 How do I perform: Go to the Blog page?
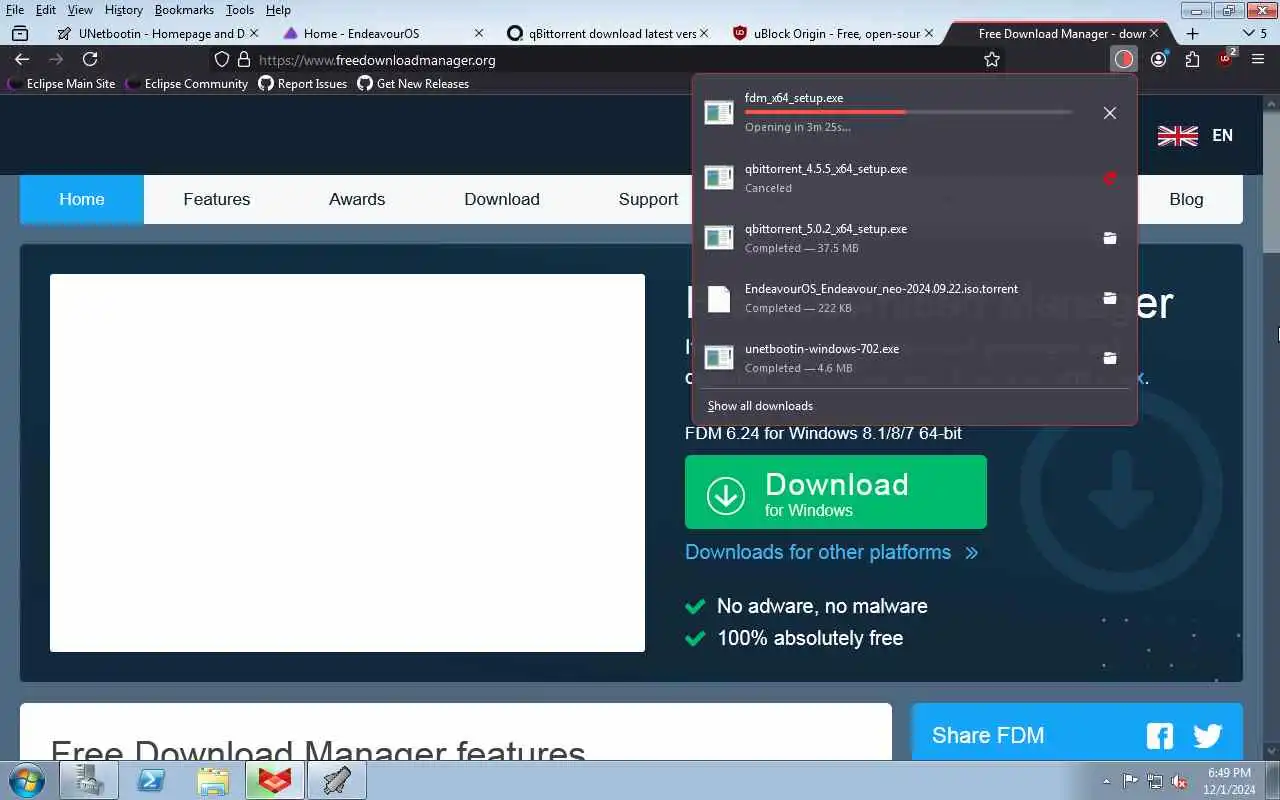point(1186,199)
